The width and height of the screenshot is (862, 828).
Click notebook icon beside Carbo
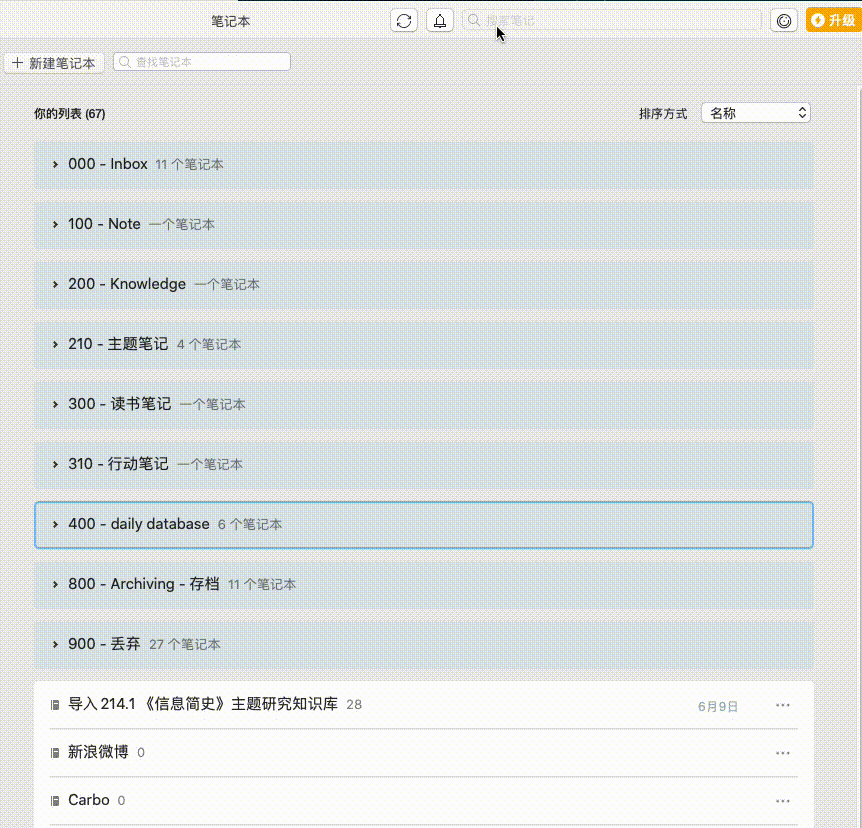(55, 801)
